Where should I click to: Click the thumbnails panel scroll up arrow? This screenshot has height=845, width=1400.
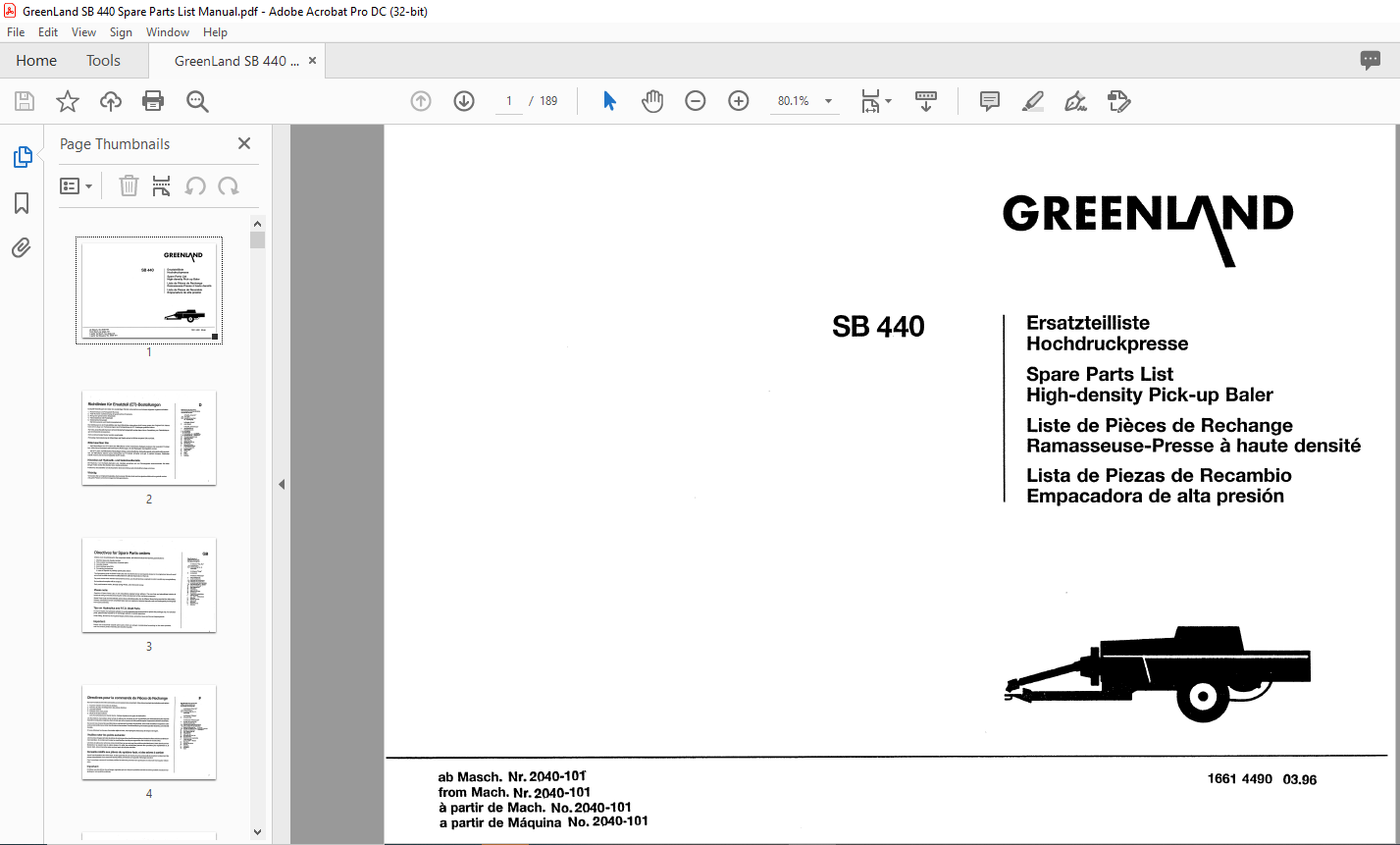click(257, 223)
